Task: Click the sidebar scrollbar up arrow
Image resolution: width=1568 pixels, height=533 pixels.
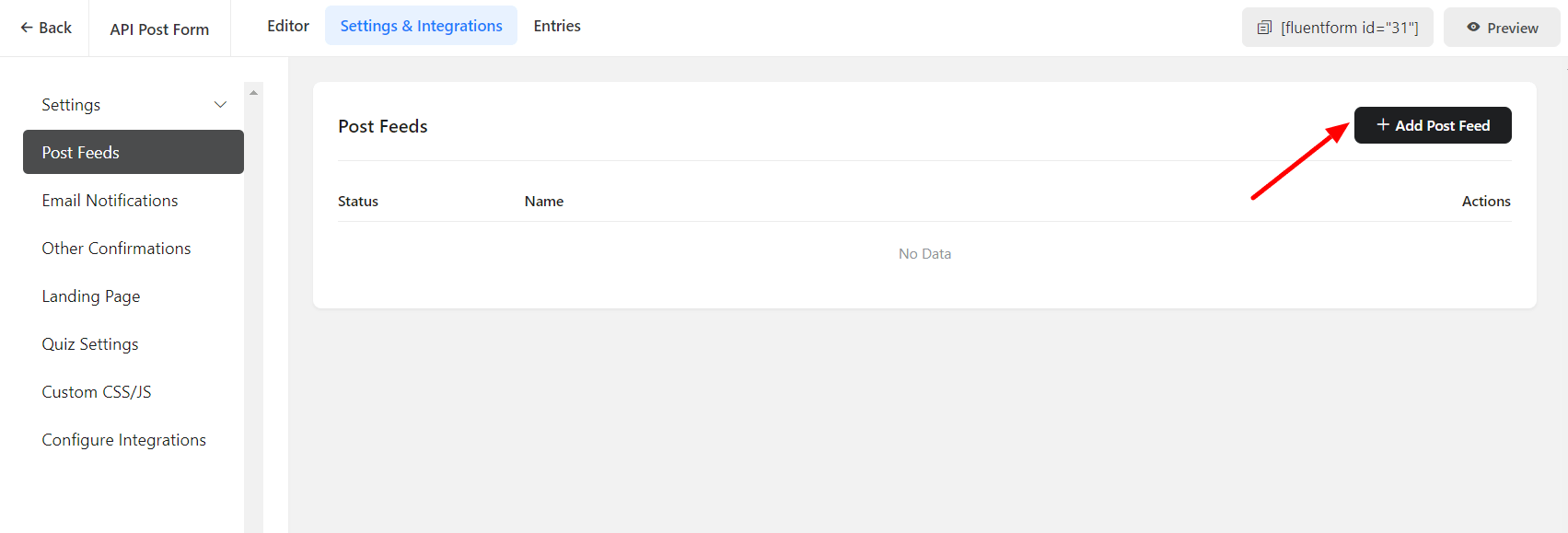Action: click(253, 93)
